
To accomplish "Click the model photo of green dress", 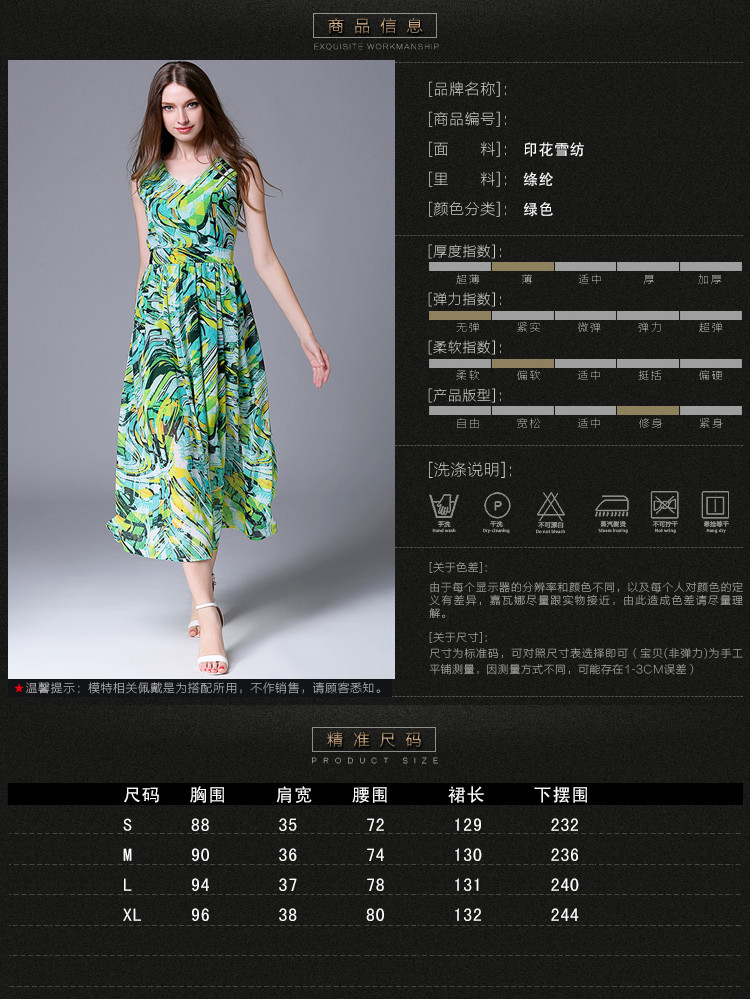I will pyautogui.click(x=201, y=370).
